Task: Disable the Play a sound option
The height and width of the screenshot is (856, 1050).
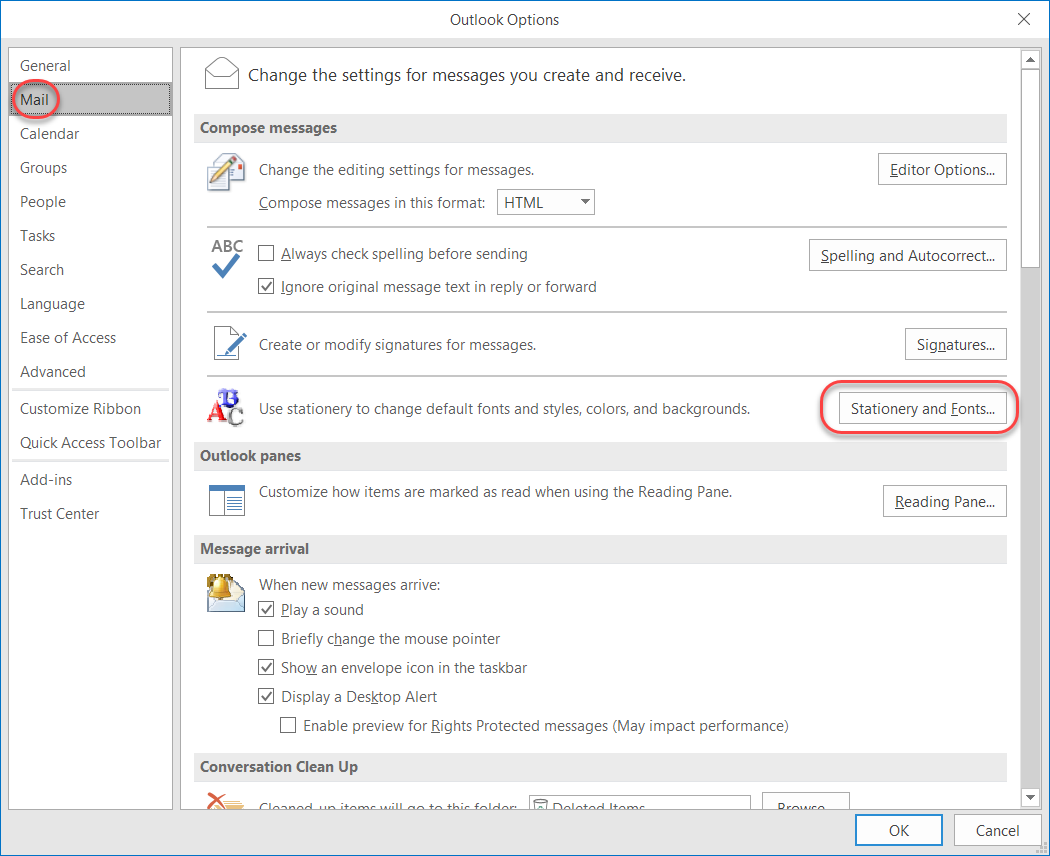Action: (266, 609)
